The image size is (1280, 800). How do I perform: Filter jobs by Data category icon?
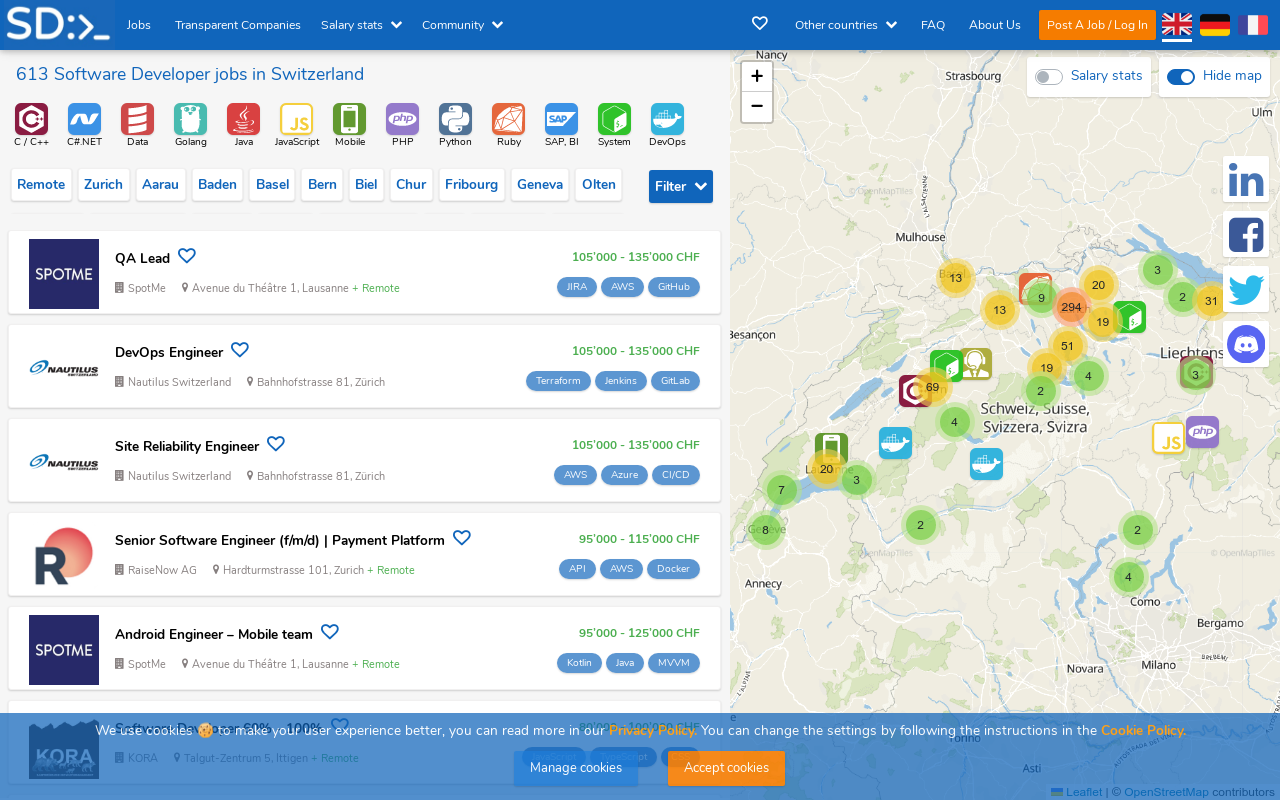(138, 119)
